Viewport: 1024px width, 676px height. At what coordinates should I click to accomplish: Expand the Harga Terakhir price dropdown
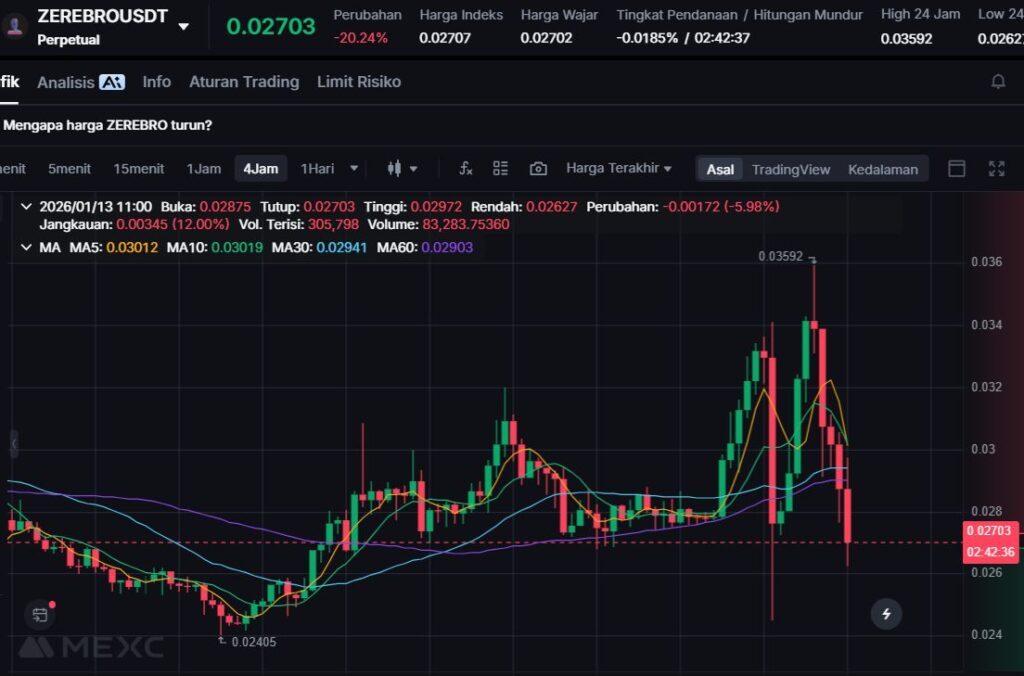[x=618, y=168]
